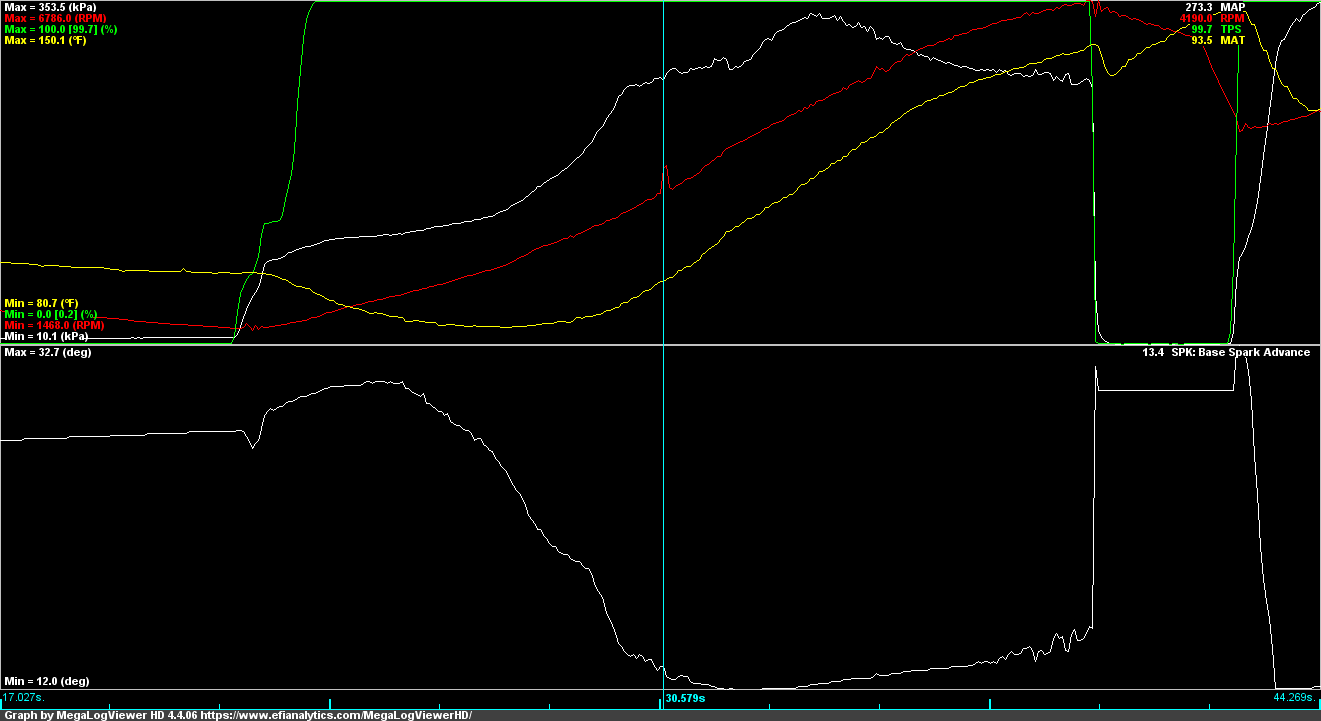Click the Max = 32.7 (deg) label
1321x721 pixels.
pyautogui.click(x=47, y=353)
